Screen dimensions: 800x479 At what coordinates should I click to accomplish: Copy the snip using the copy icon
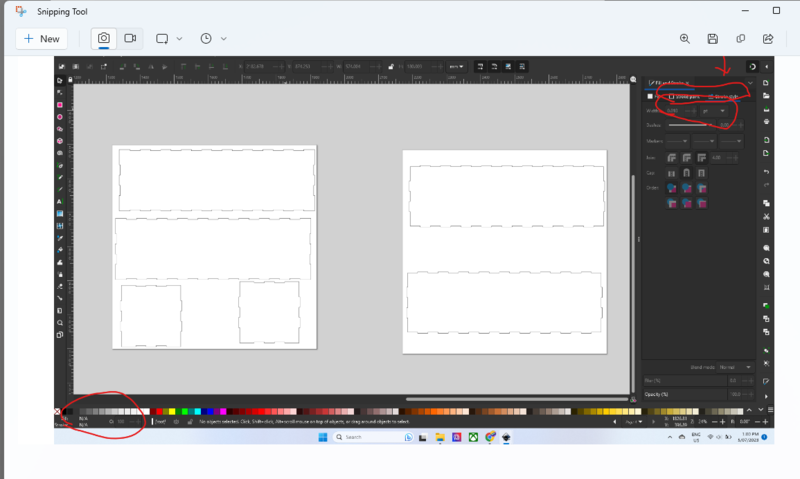click(x=740, y=39)
